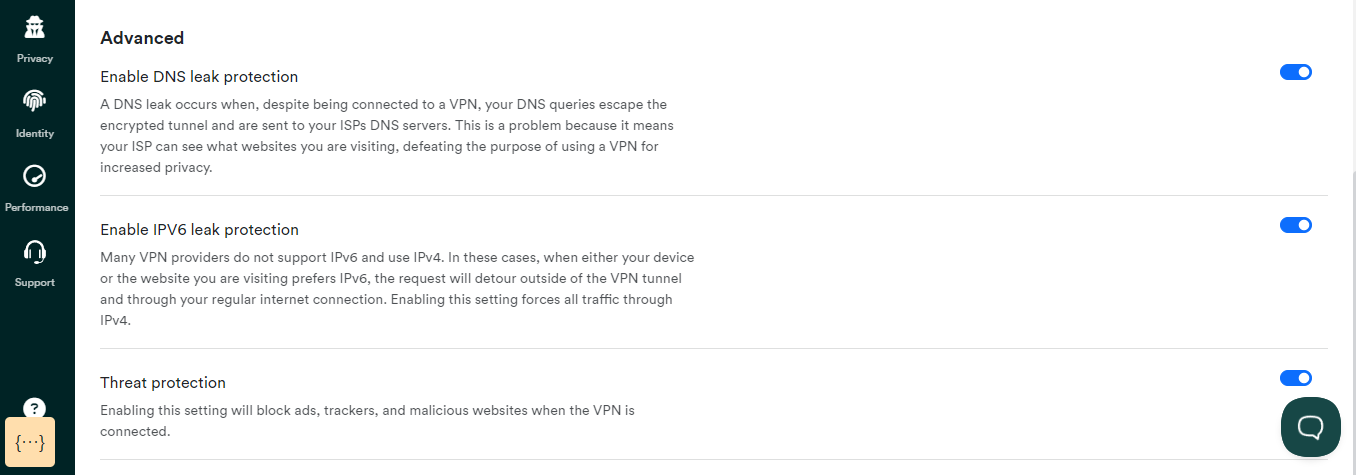Click the curly braces developer icon
This screenshot has height=475, width=1356.
click(31, 442)
